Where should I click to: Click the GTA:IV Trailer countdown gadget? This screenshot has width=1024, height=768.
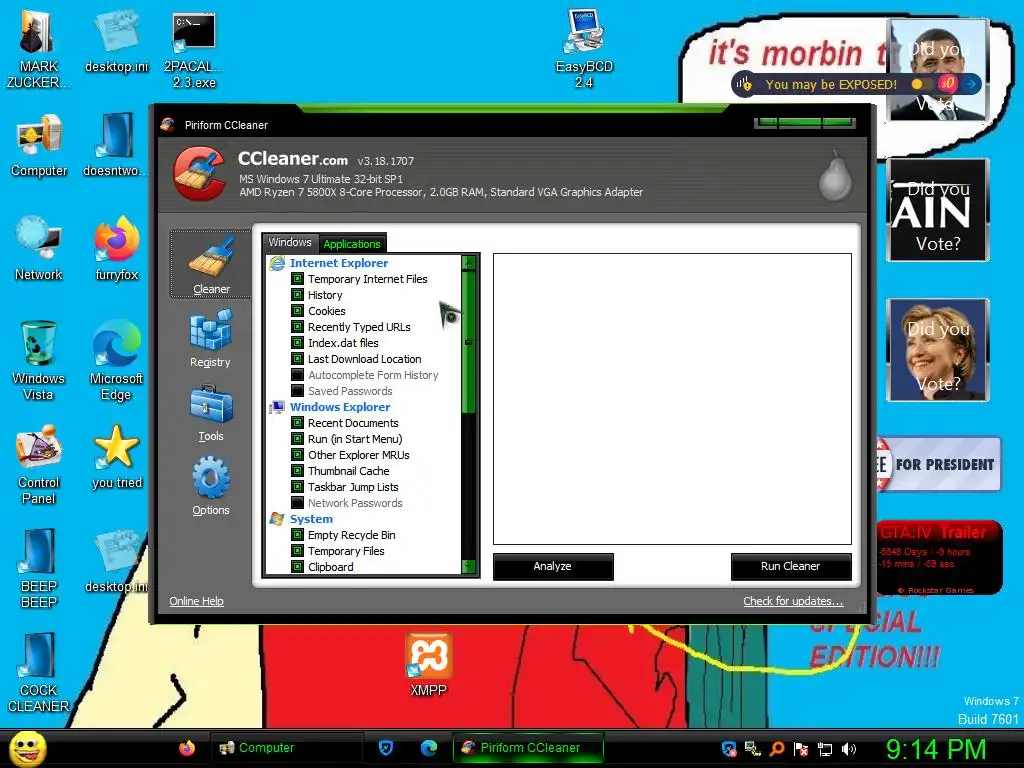click(x=938, y=558)
